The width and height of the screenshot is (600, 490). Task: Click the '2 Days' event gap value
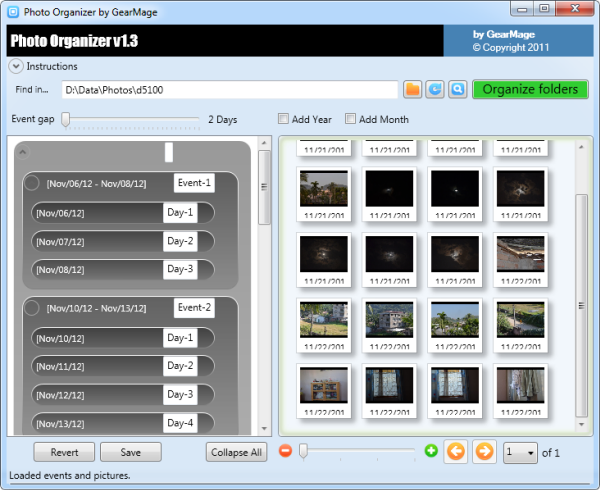(223, 119)
